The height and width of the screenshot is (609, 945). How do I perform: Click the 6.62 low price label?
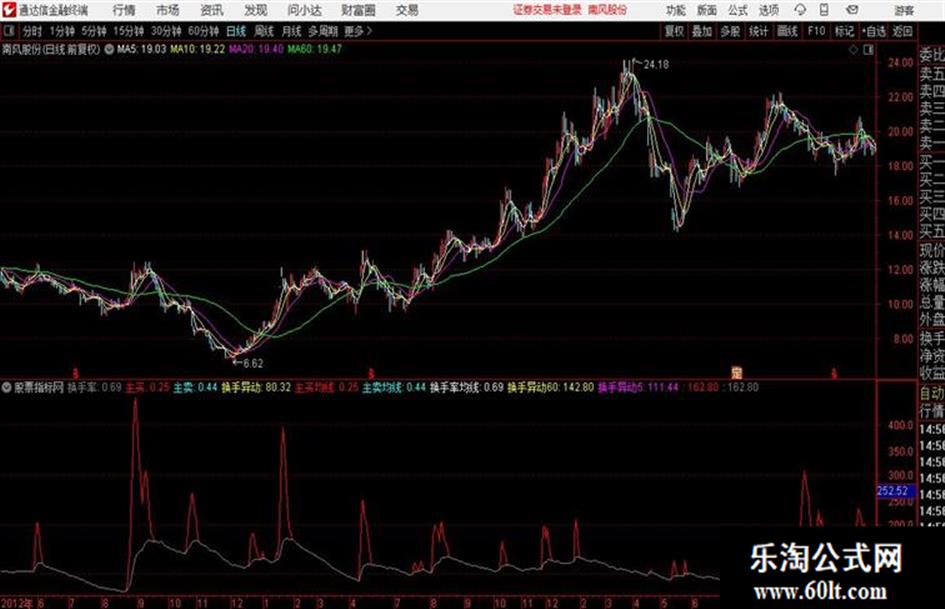[253, 363]
